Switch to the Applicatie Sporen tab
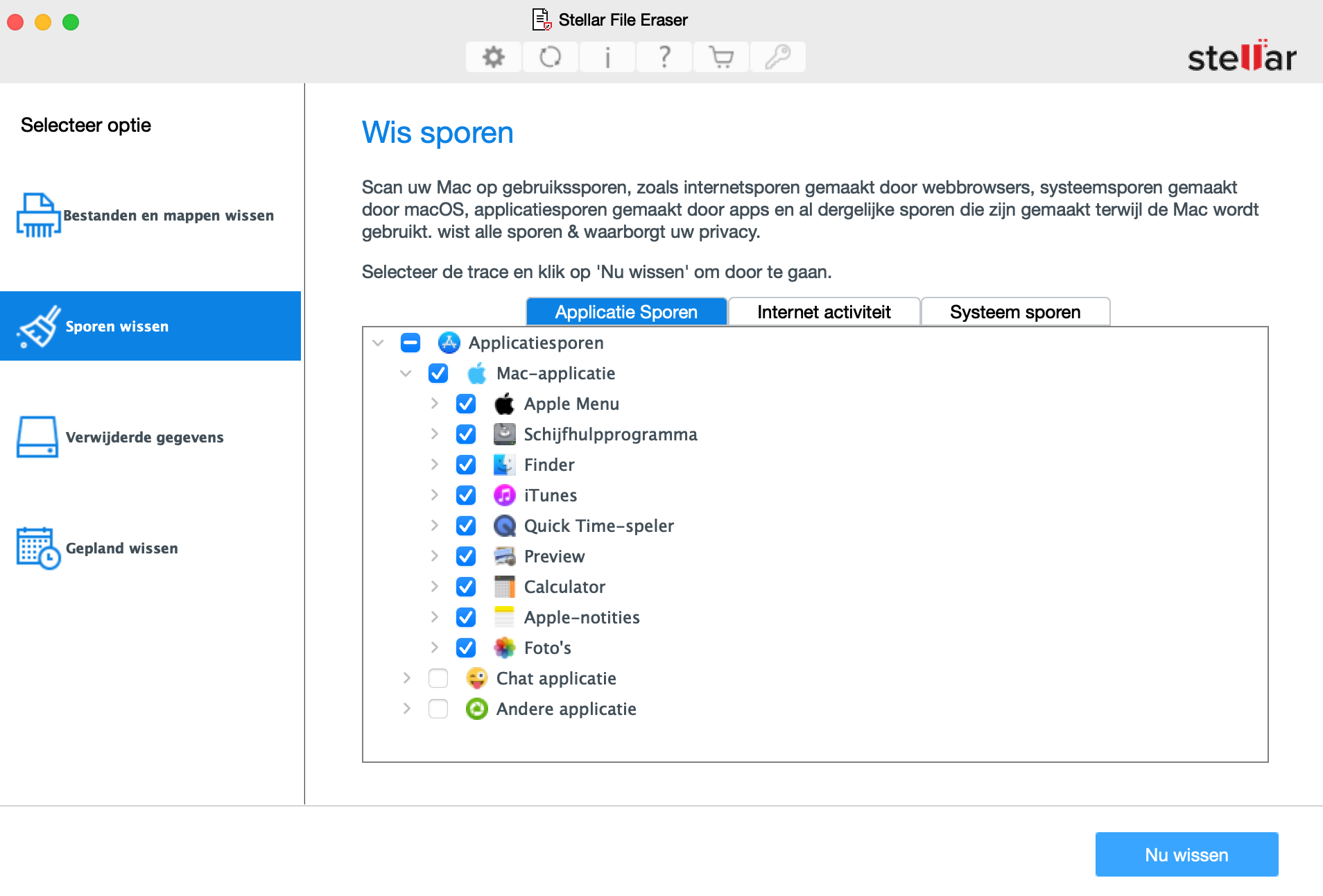 point(626,312)
